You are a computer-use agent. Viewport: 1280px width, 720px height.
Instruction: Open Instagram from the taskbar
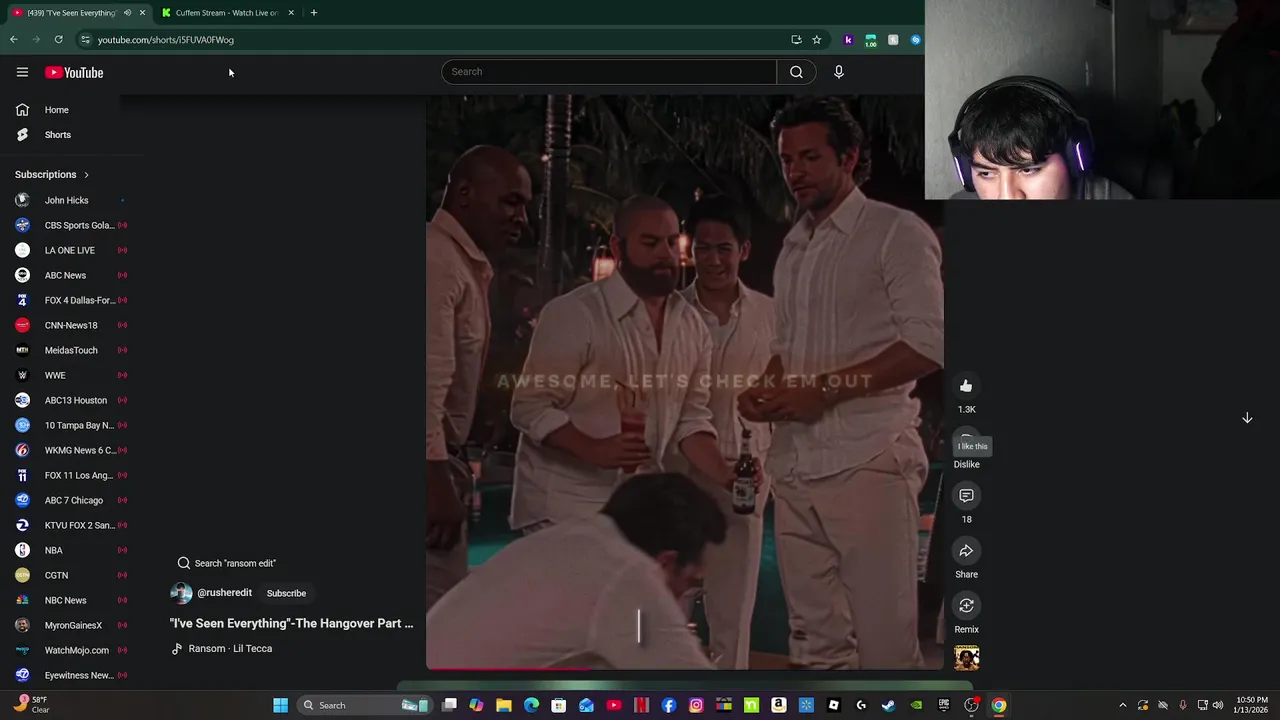point(696,705)
